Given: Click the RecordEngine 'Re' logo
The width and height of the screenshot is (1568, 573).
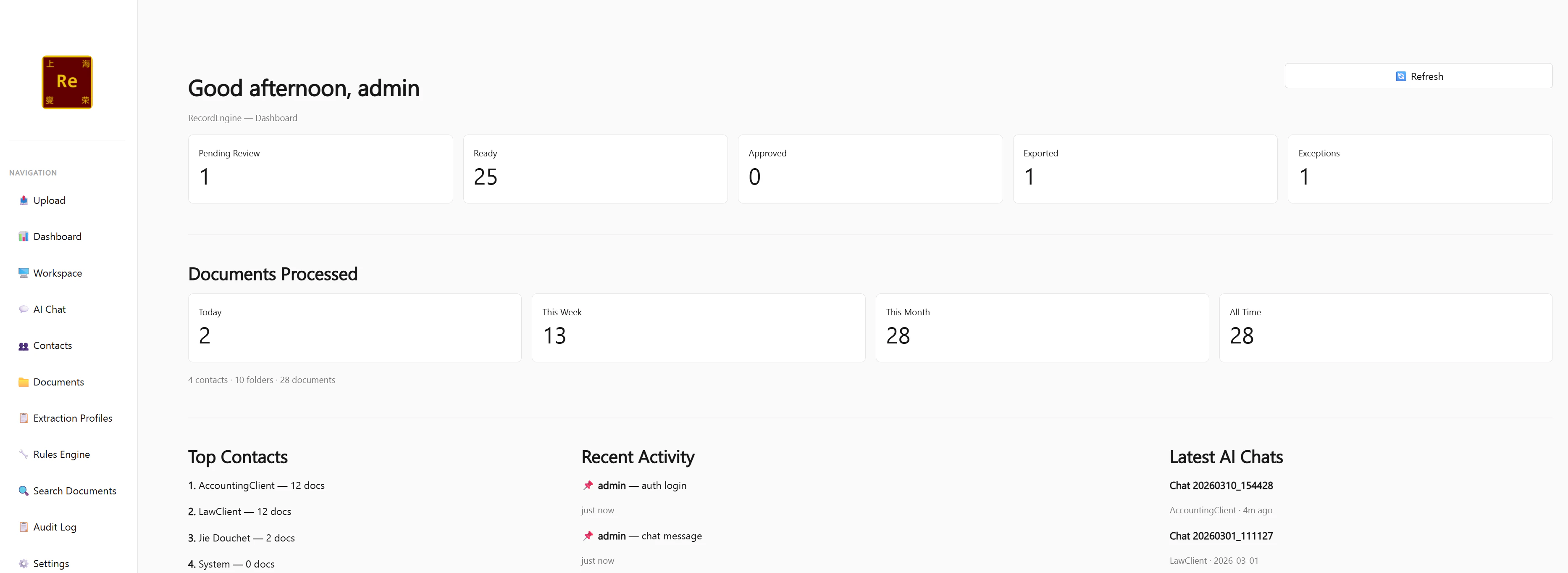Looking at the screenshot, I should (67, 82).
